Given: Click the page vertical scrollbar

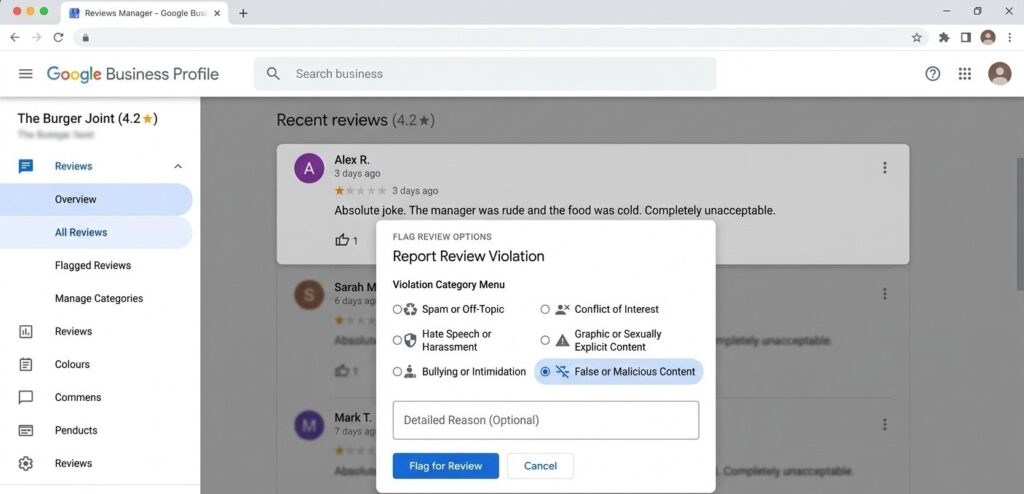Looking at the screenshot, I should [1019, 222].
